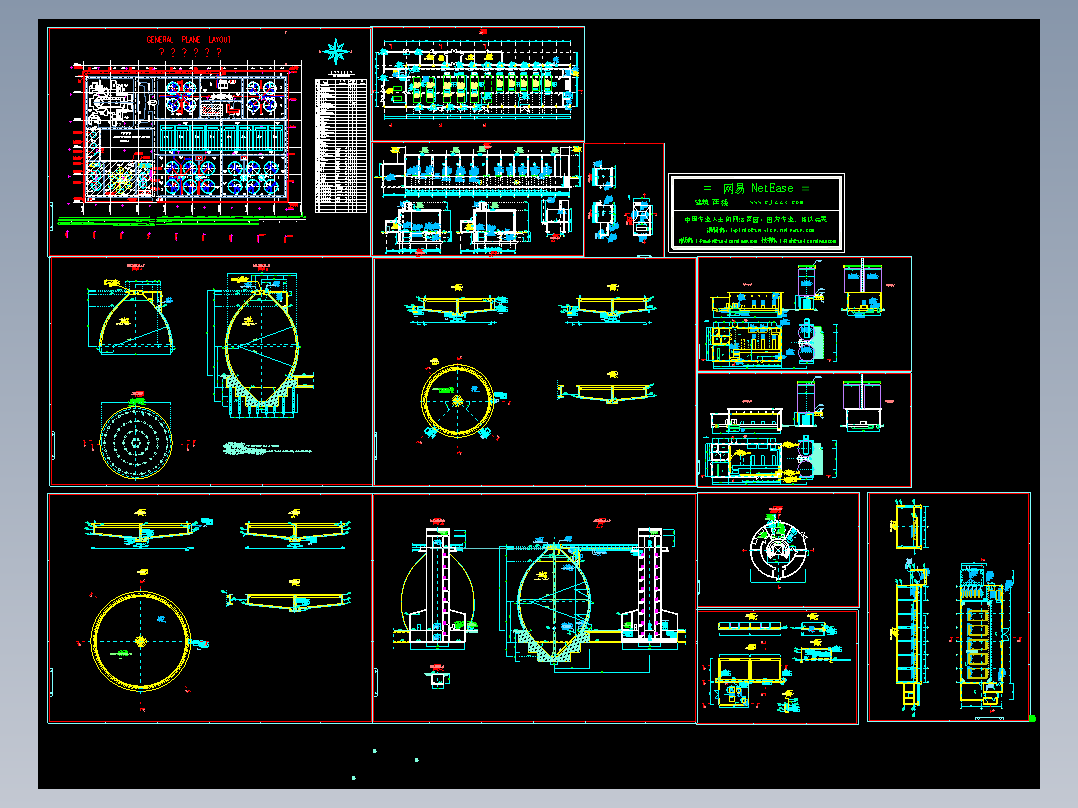Select the building legend table beside the layout
Image resolution: width=1078 pixels, height=808 pixels.
click(341, 145)
